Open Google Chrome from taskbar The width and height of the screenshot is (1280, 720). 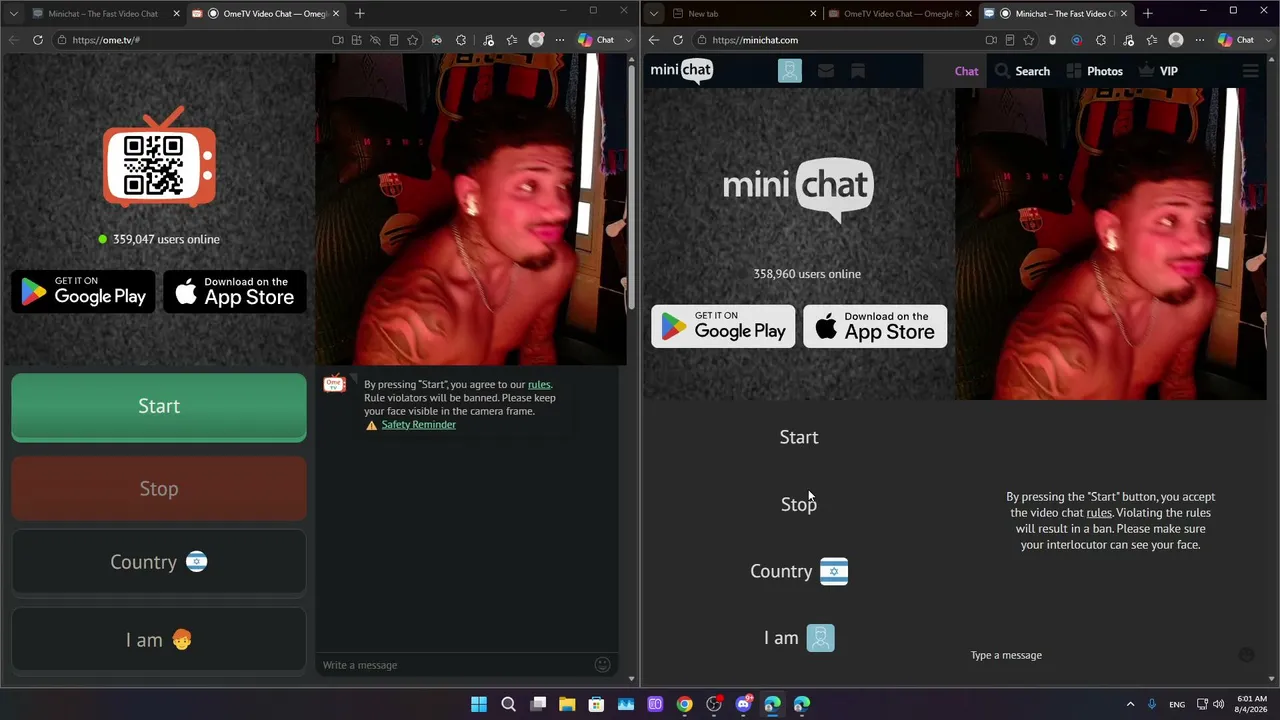pos(684,704)
